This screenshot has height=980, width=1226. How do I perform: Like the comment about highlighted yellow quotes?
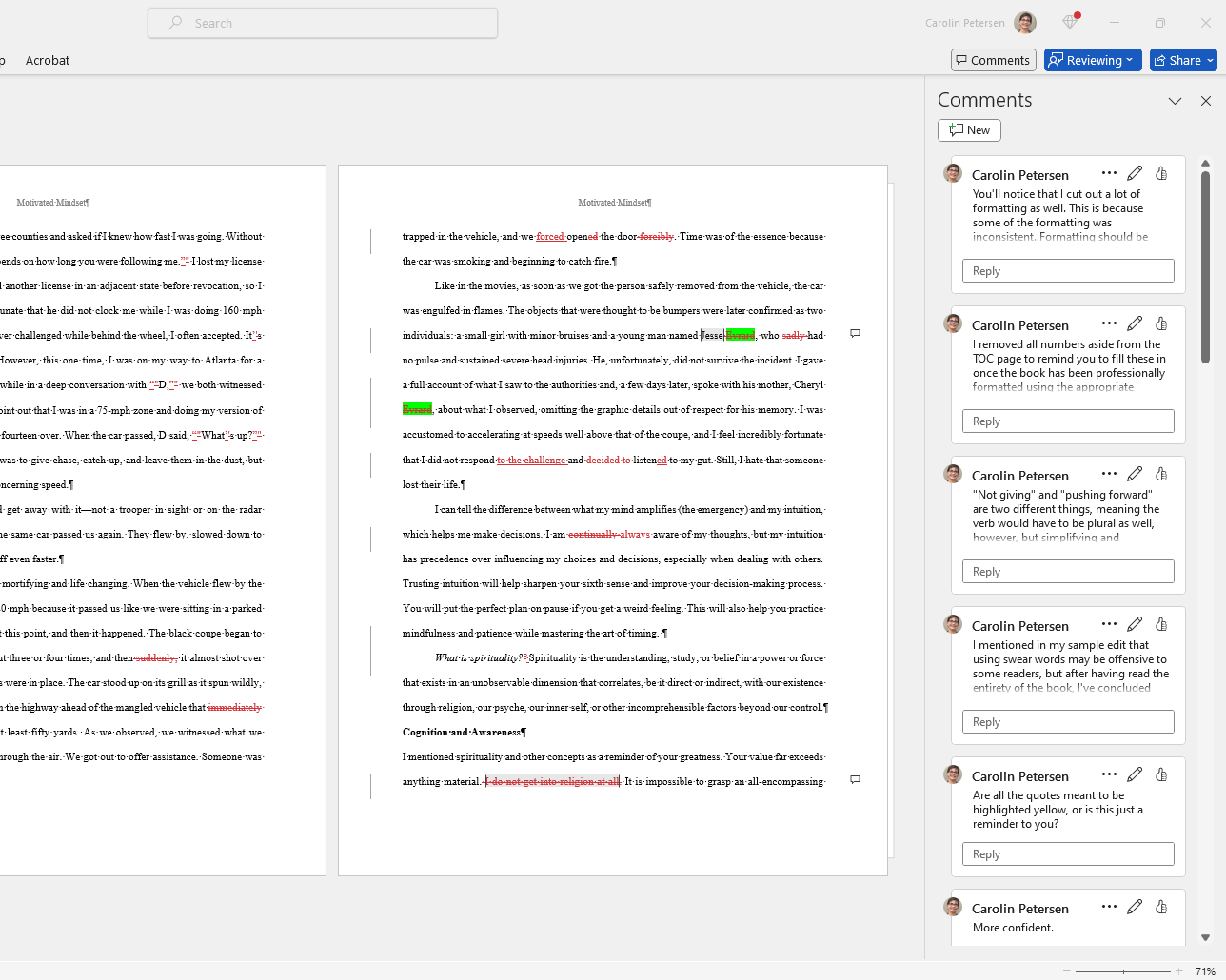[x=1161, y=774]
